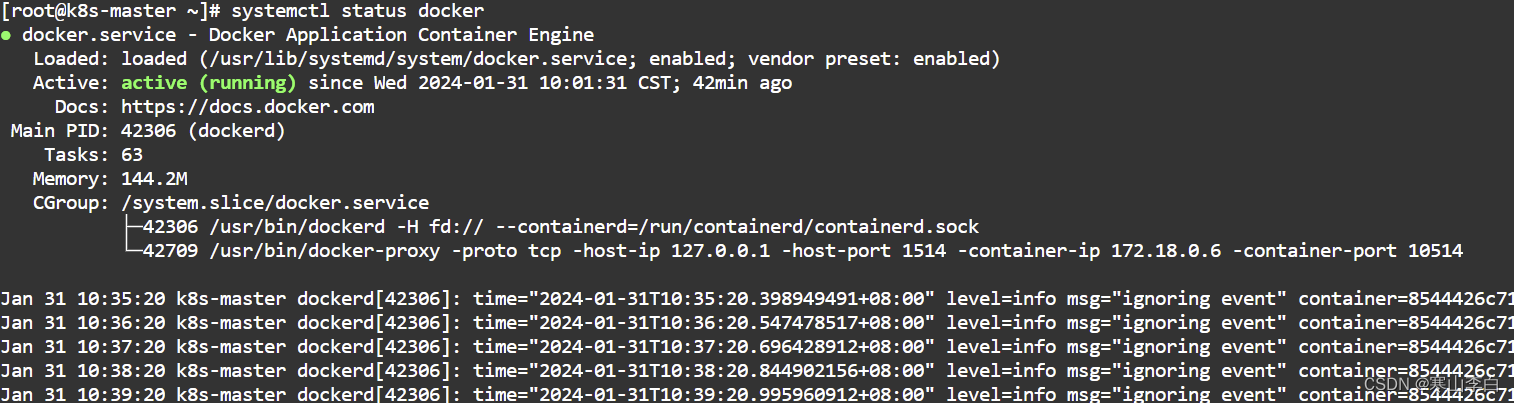Click the log line at Jan 31 10:35:20
Viewport: 1514px width, 403px height.
[757, 298]
